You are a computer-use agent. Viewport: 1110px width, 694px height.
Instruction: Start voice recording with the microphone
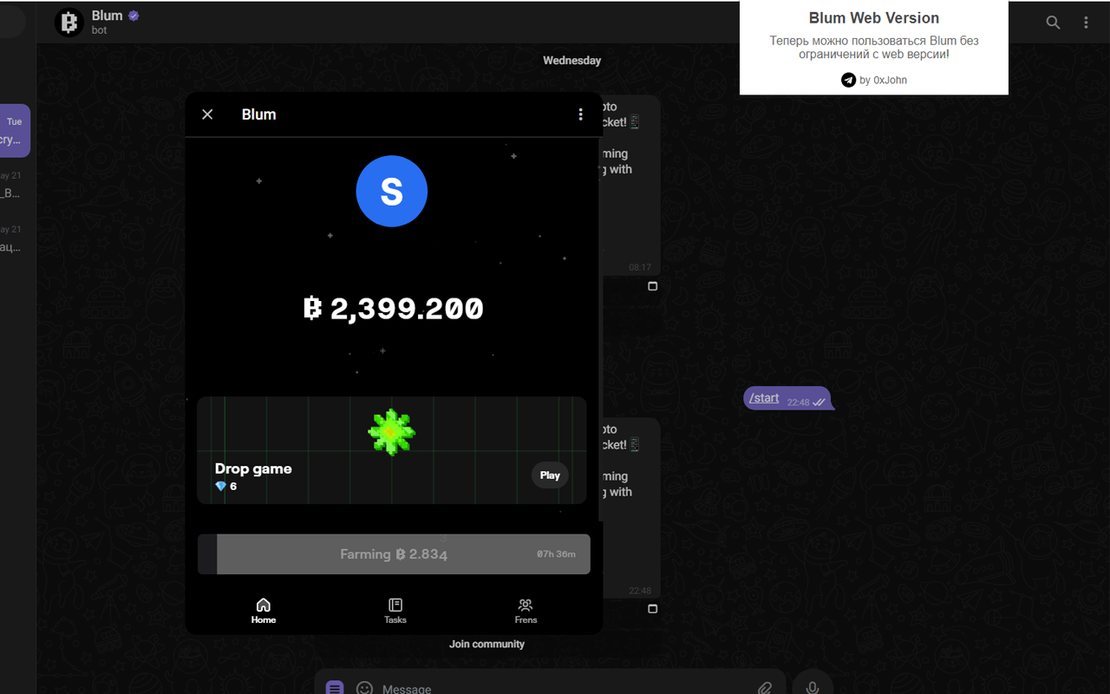pyautogui.click(x=813, y=687)
